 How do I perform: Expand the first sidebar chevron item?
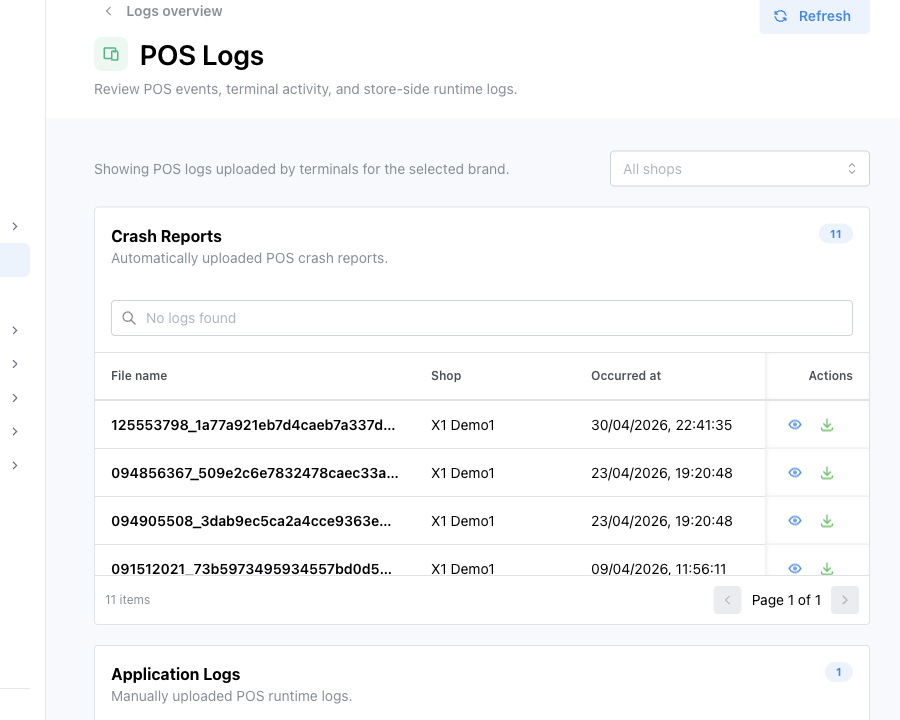(15, 226)
